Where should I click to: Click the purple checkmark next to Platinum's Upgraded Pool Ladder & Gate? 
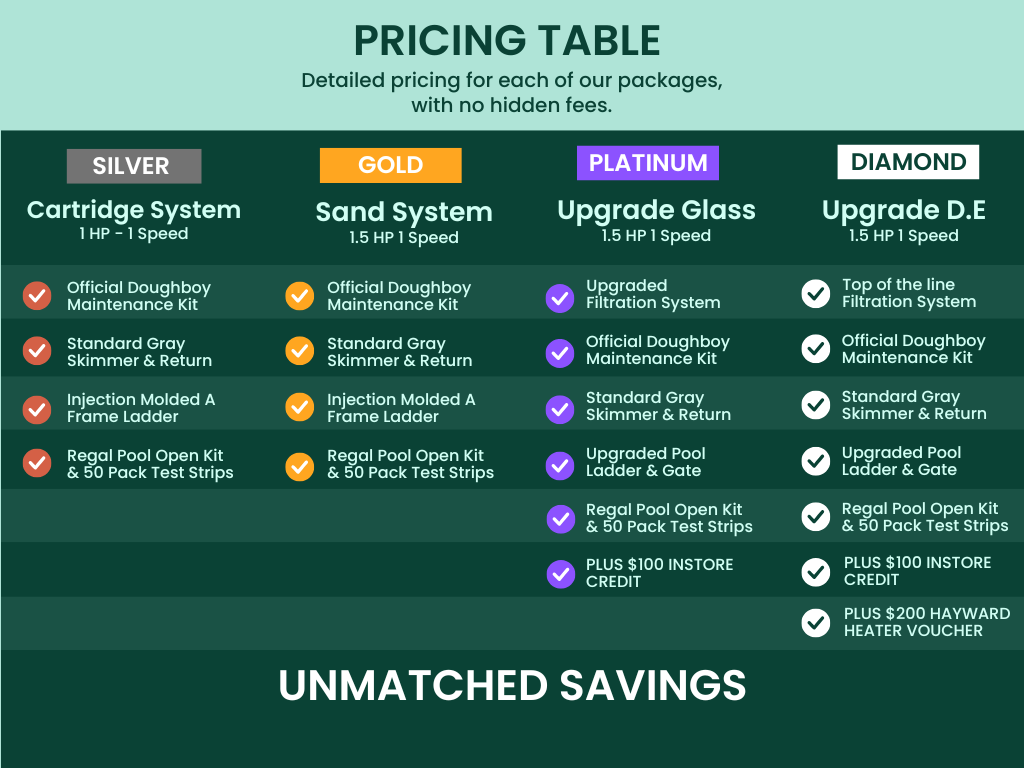pos(560,464)
